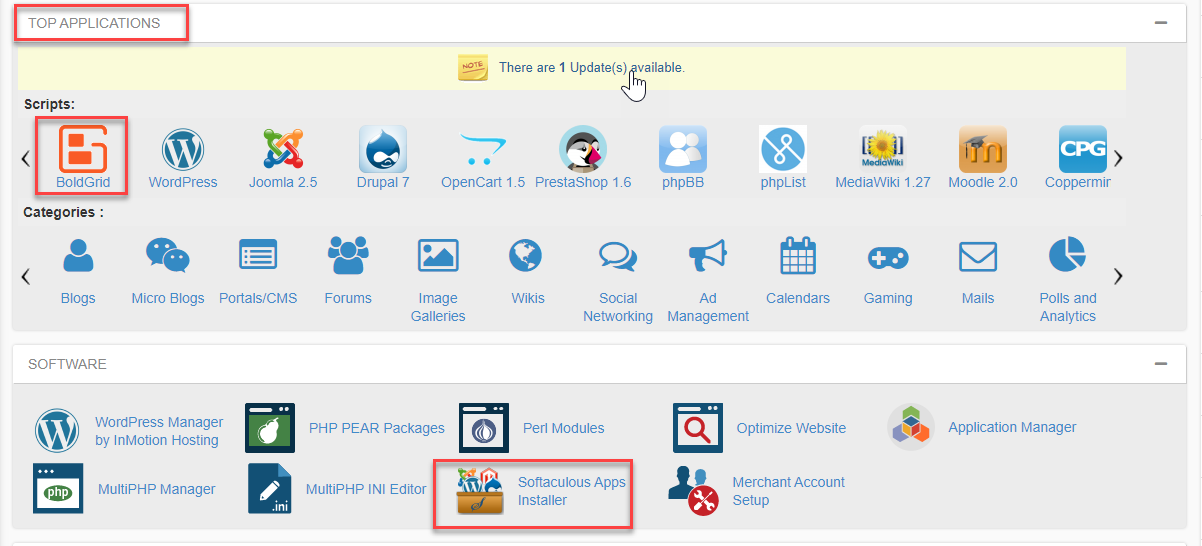Click the PHP PEAR Packages icon
1202x546 pixels.
(x=270, y=428)
